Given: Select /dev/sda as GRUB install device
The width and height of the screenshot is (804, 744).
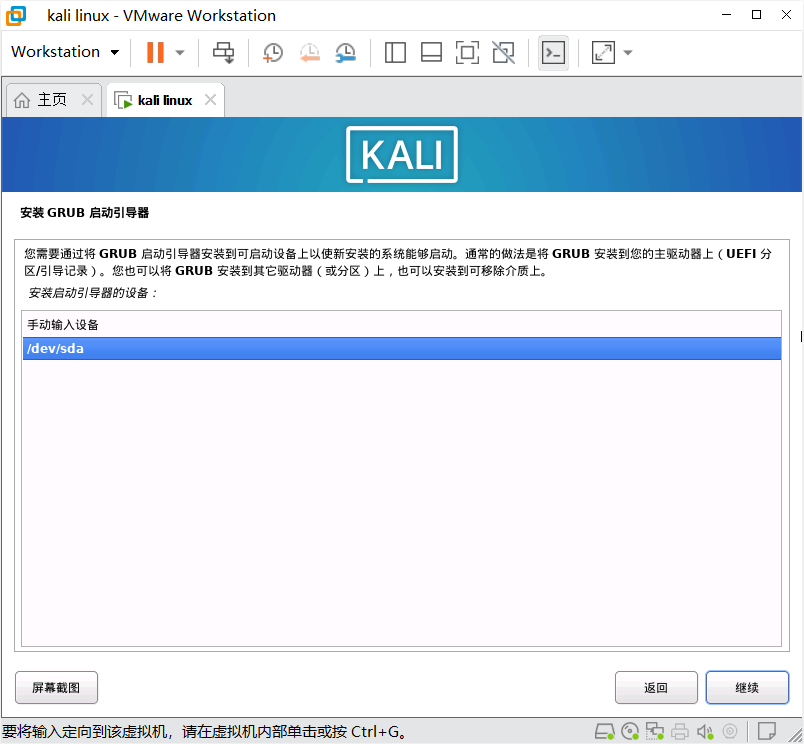Looking at the screenshot, I should [x=401, y=349].
